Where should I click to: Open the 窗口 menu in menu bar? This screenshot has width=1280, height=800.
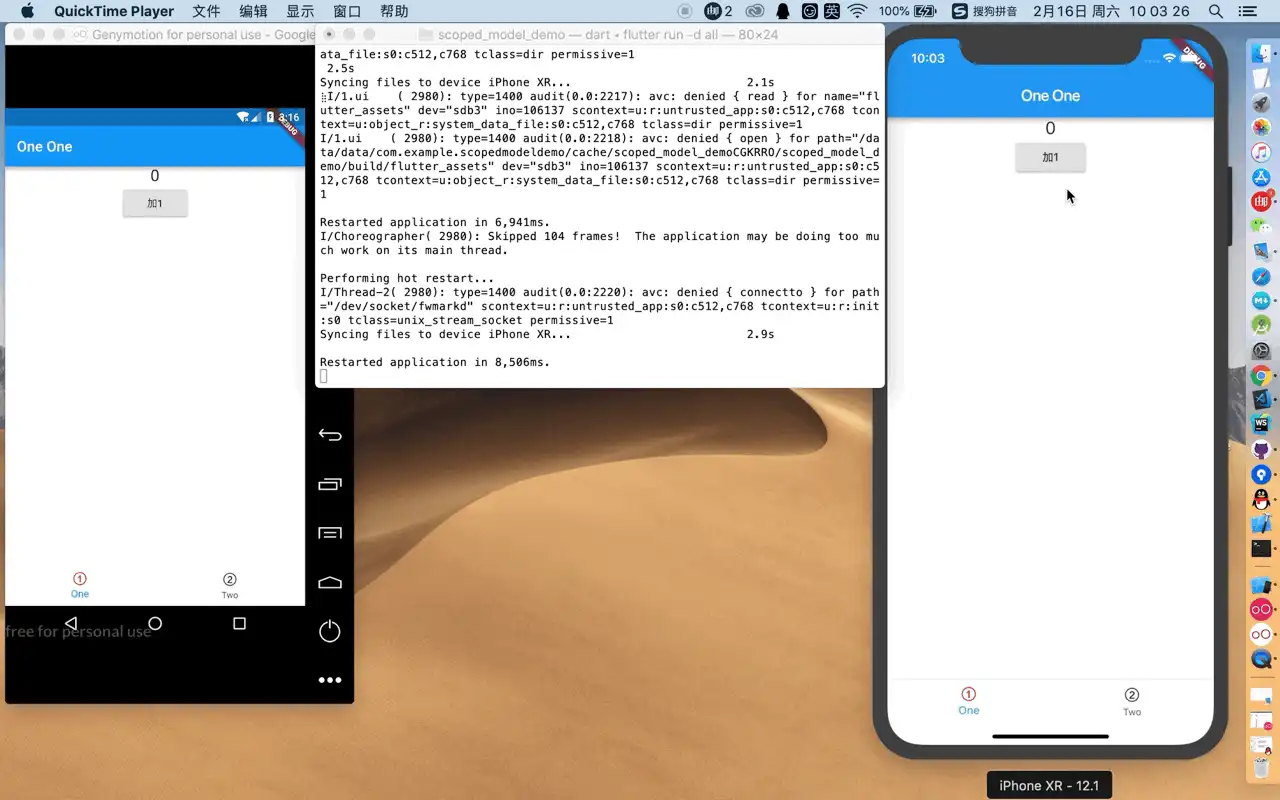coord(347,11)
